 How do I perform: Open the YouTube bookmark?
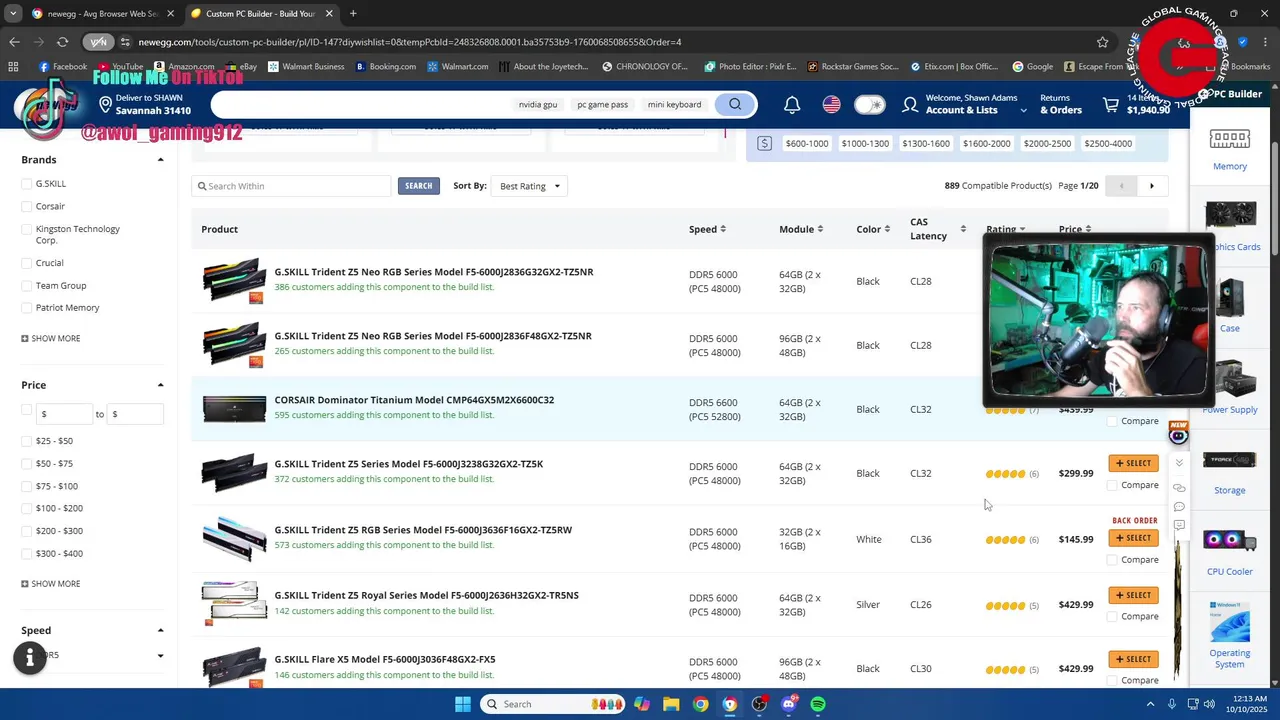[120, 67]
